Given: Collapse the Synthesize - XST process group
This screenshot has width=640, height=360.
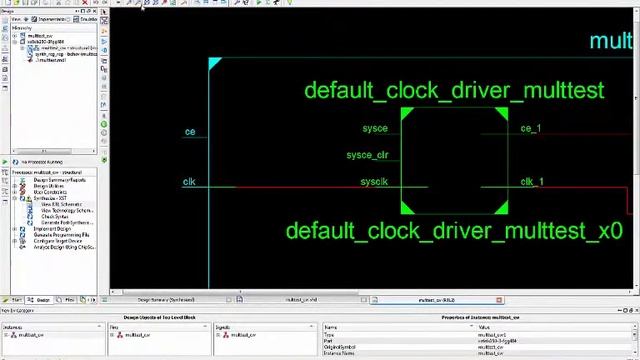Looking at the screenshot, I should coord(15,198).
